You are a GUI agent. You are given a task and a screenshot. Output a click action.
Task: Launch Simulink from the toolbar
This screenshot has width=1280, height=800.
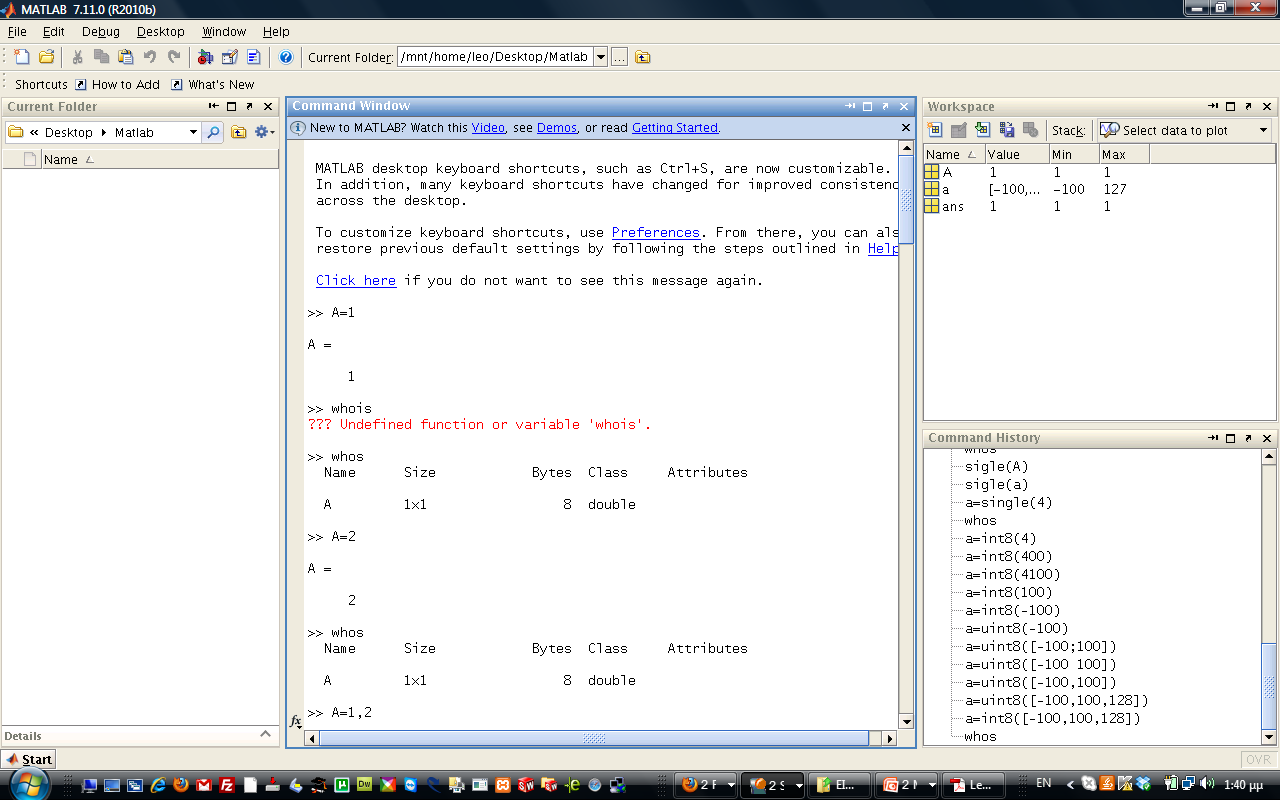[x=206, y=57]
